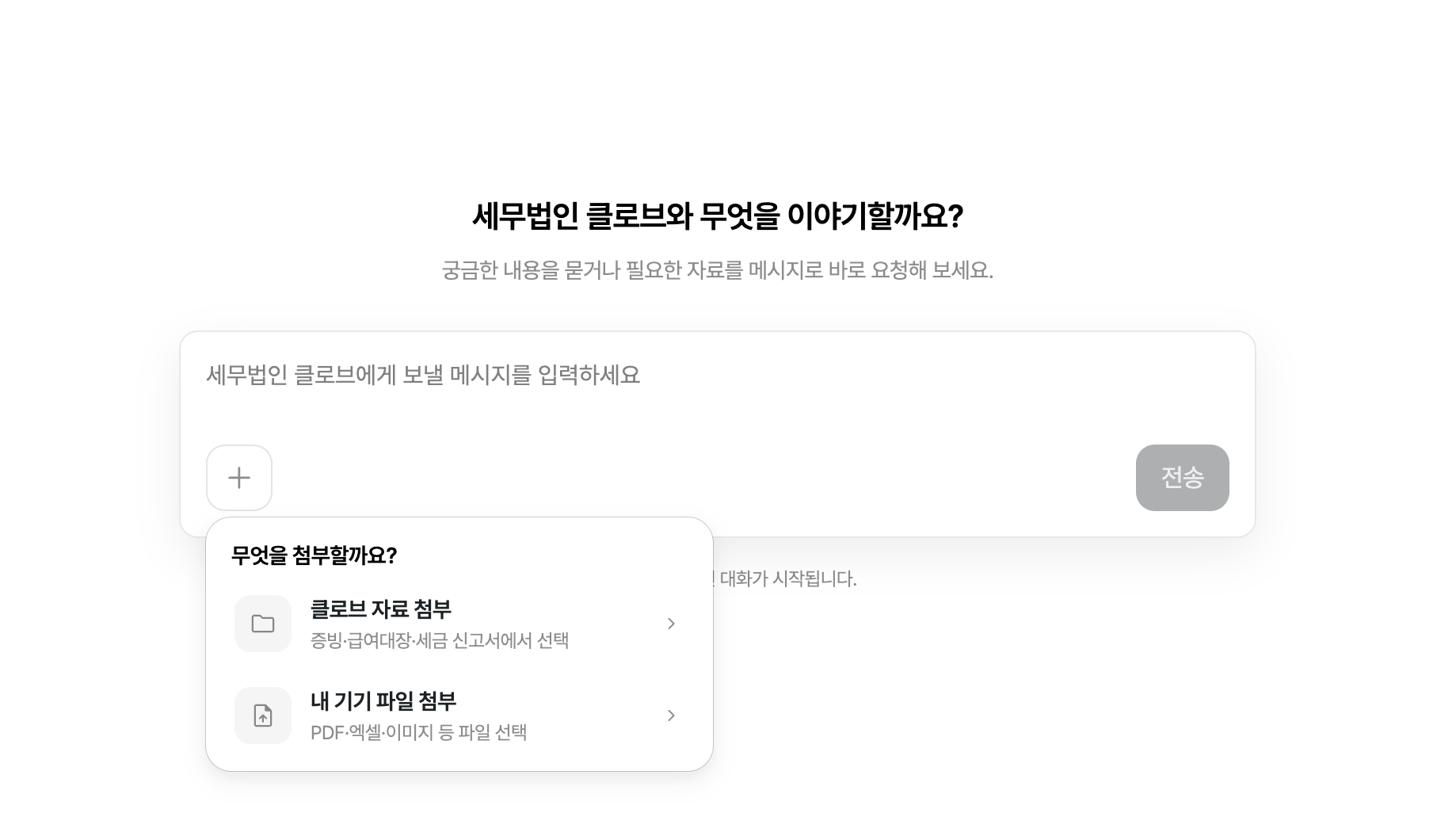
Task: Click the file upload icon for 내 기기 파일
Action: point(263,716)
